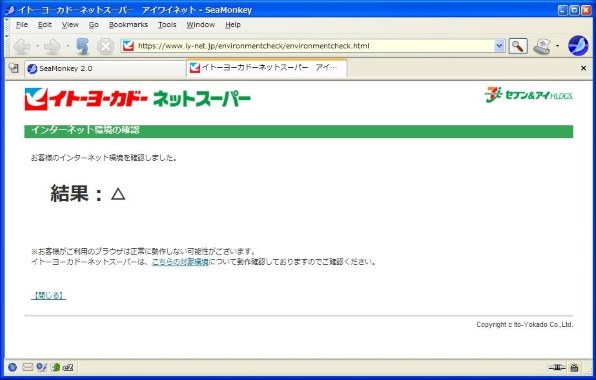
Task: Open the Tools menu
Action: pyautogui.click(x=167, y=25)
